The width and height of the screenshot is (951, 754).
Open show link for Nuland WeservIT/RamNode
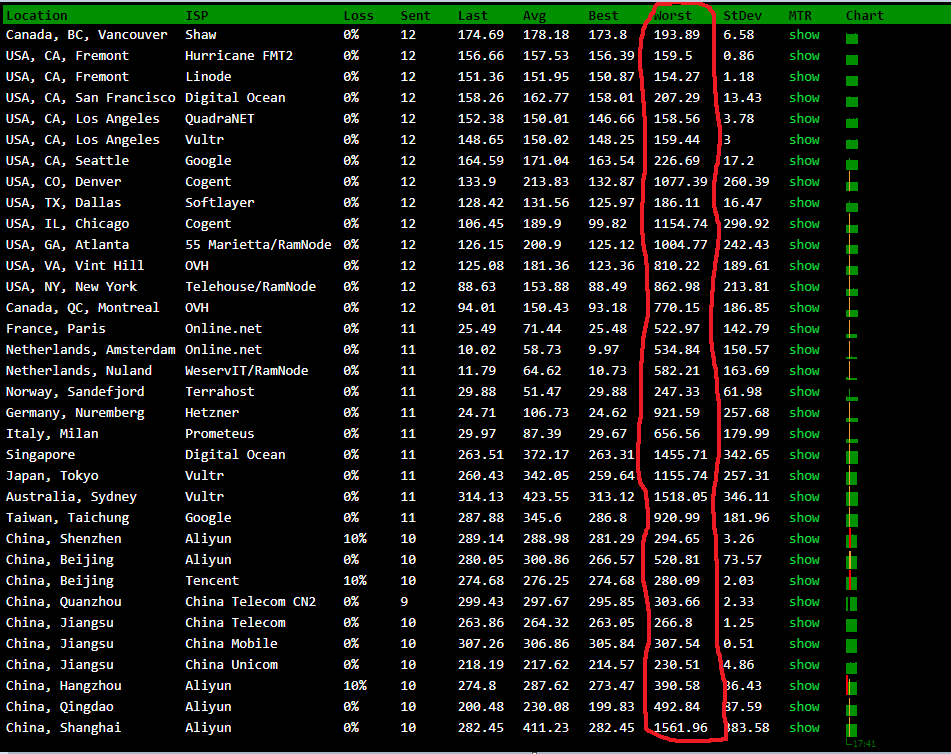[x=804, y=371]
